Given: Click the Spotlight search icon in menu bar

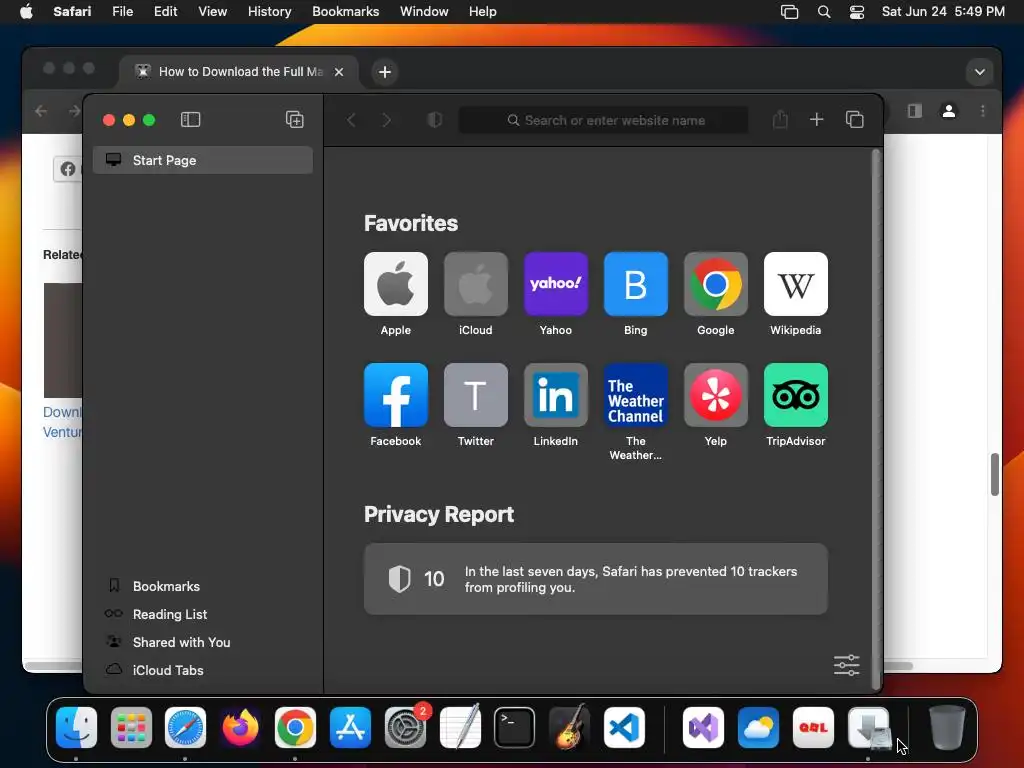Looking at the screenshot, I should [x=824, y=12].
